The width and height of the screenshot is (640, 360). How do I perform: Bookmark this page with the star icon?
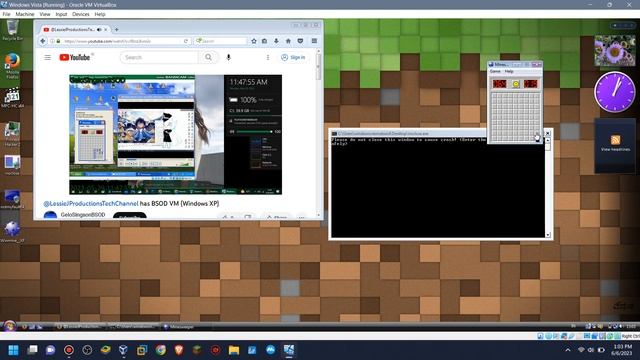pyautogui.click(x=254, y=41)
